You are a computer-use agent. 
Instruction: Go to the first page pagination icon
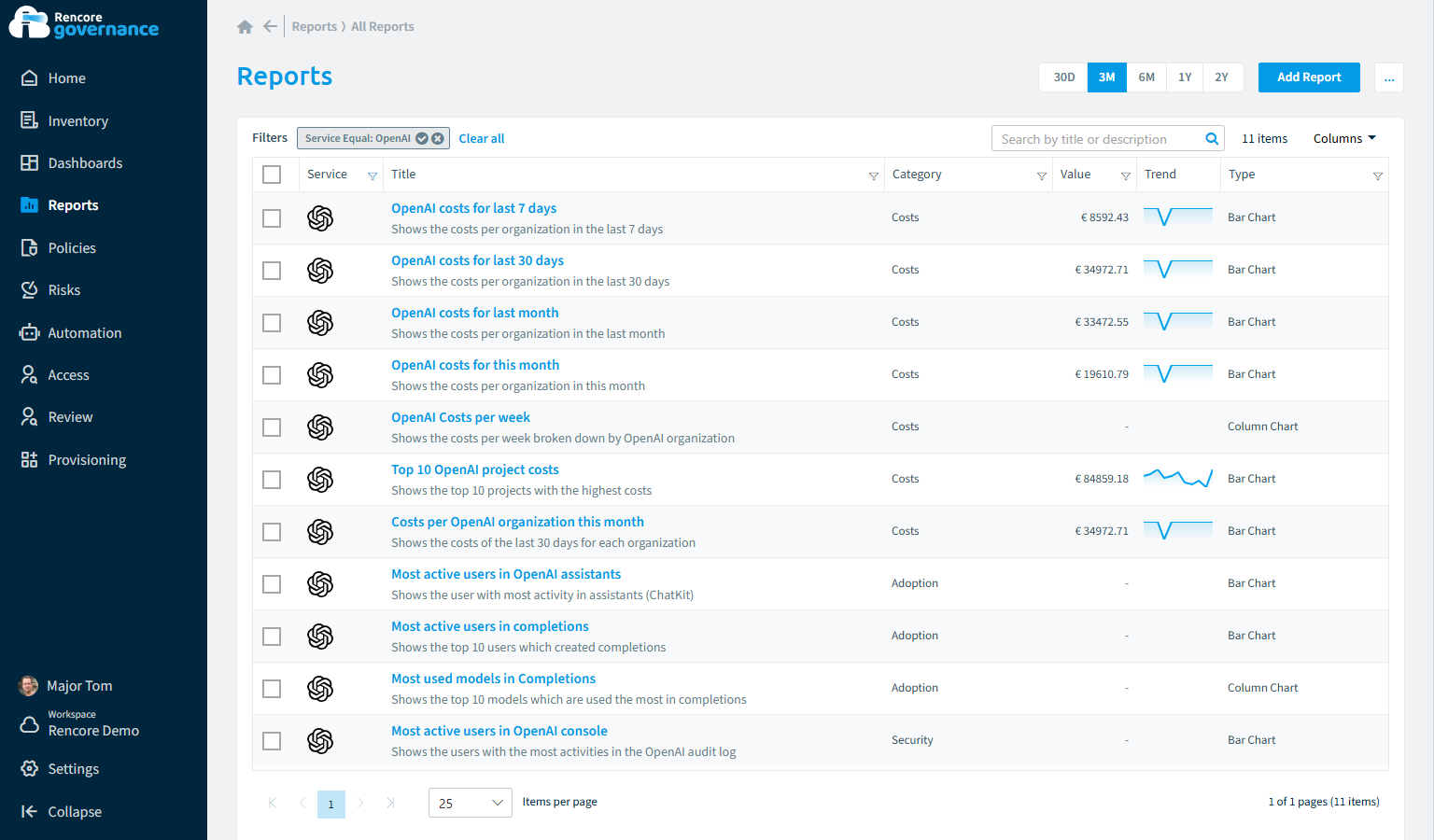point(273,803)
